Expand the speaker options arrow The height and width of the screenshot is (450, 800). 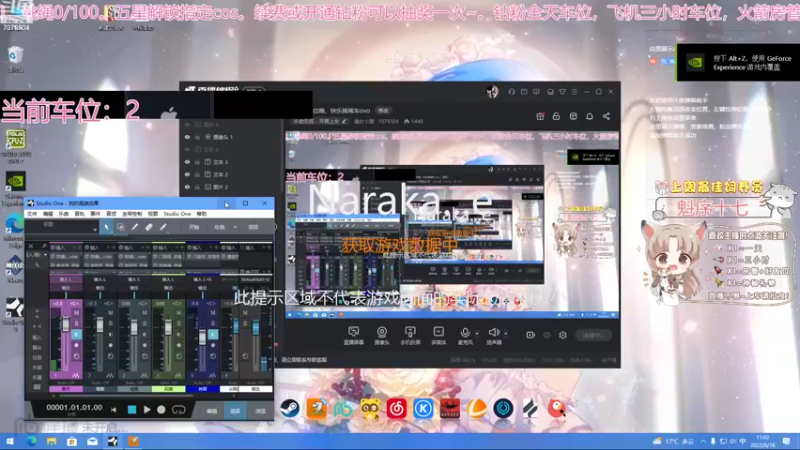(x=506, y=334)
